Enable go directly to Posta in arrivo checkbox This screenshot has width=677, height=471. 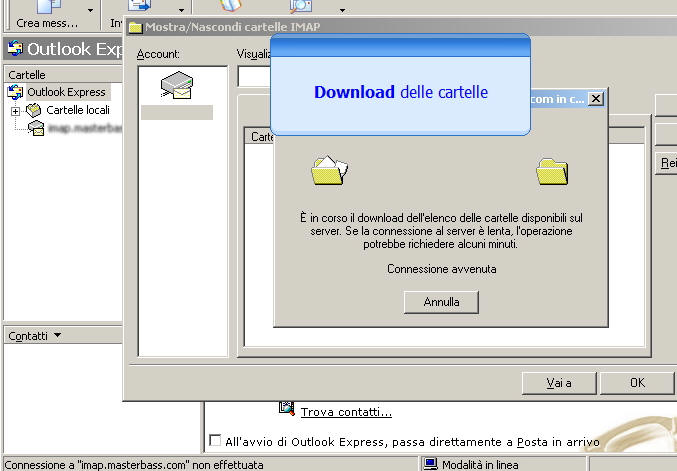(215, 440)
